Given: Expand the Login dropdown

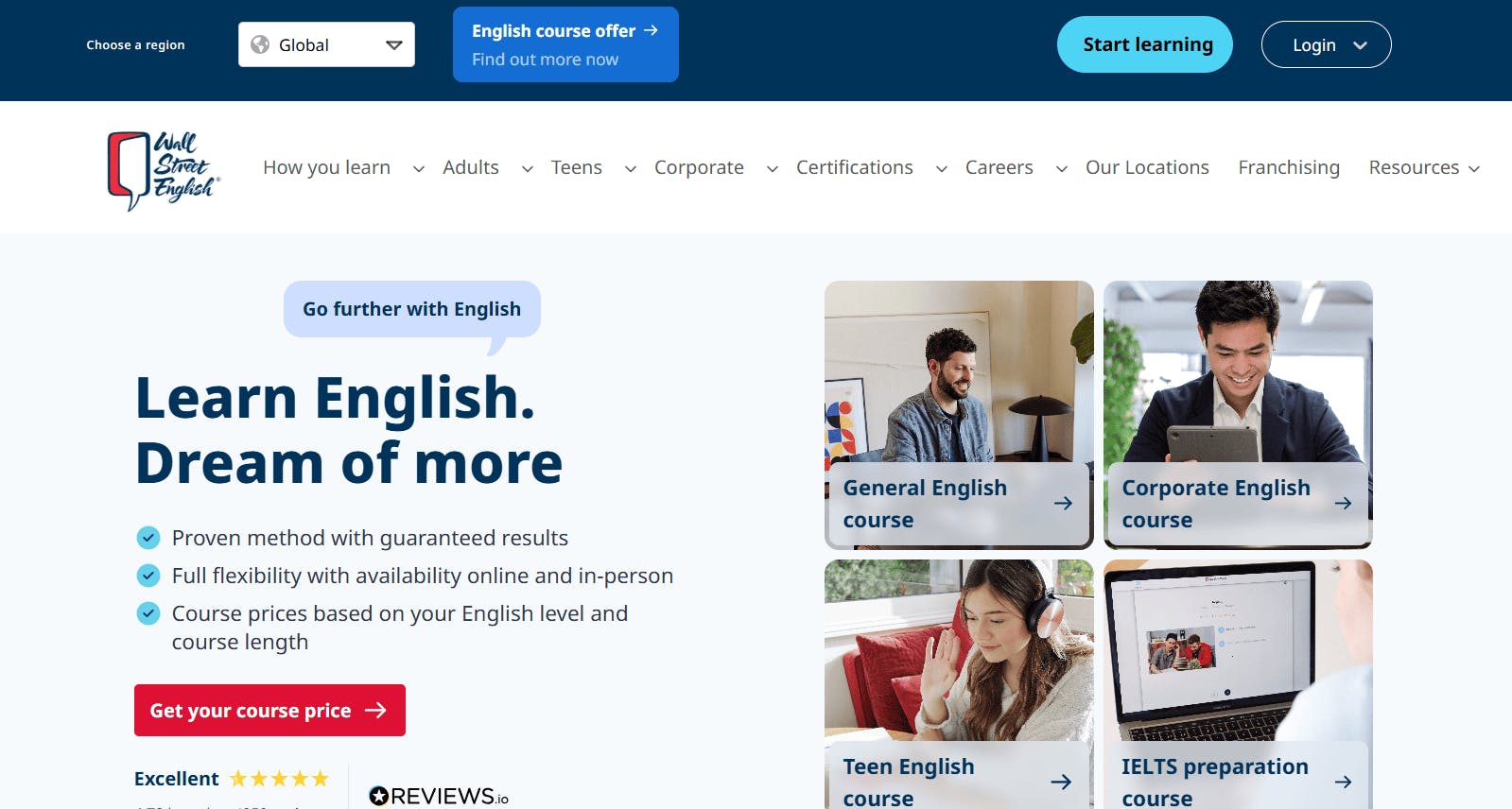Looking at the screenshot, I should [x=1326, y=44].
